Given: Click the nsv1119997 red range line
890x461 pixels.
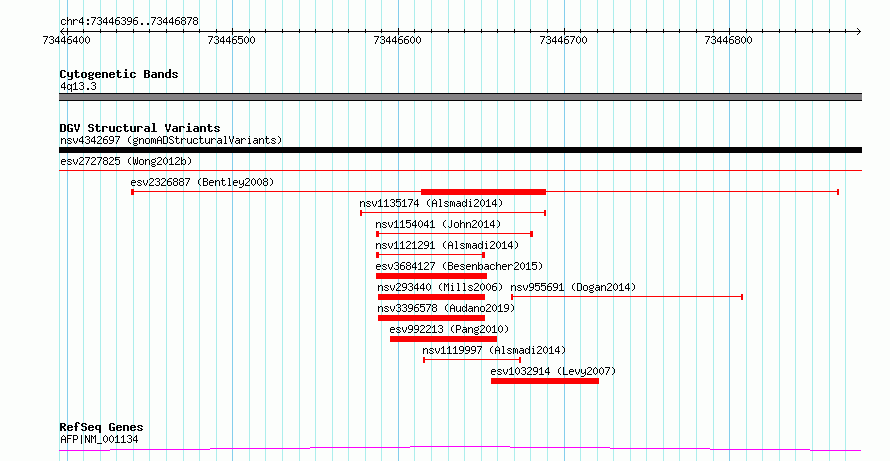Looking at the screenshot, I should 472,360.
